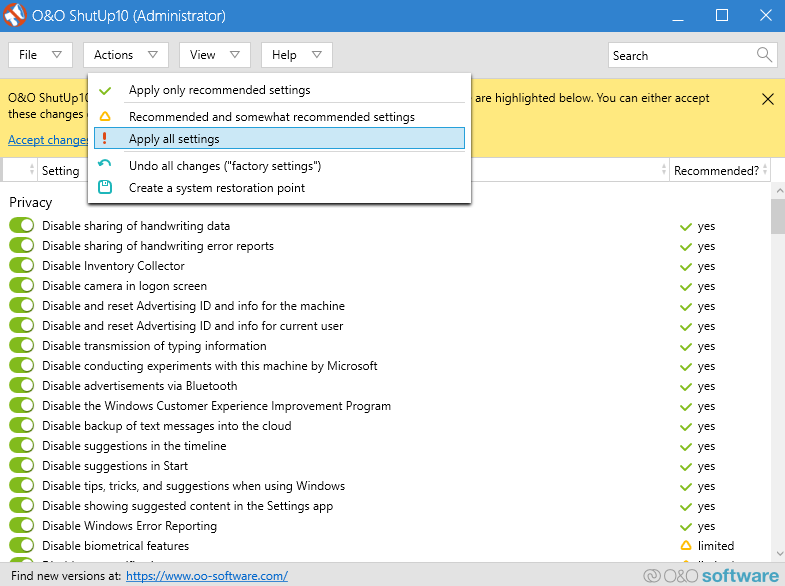Click green check beside camera in logon row
The image size is (785, 586).
(x=686, y=287)
